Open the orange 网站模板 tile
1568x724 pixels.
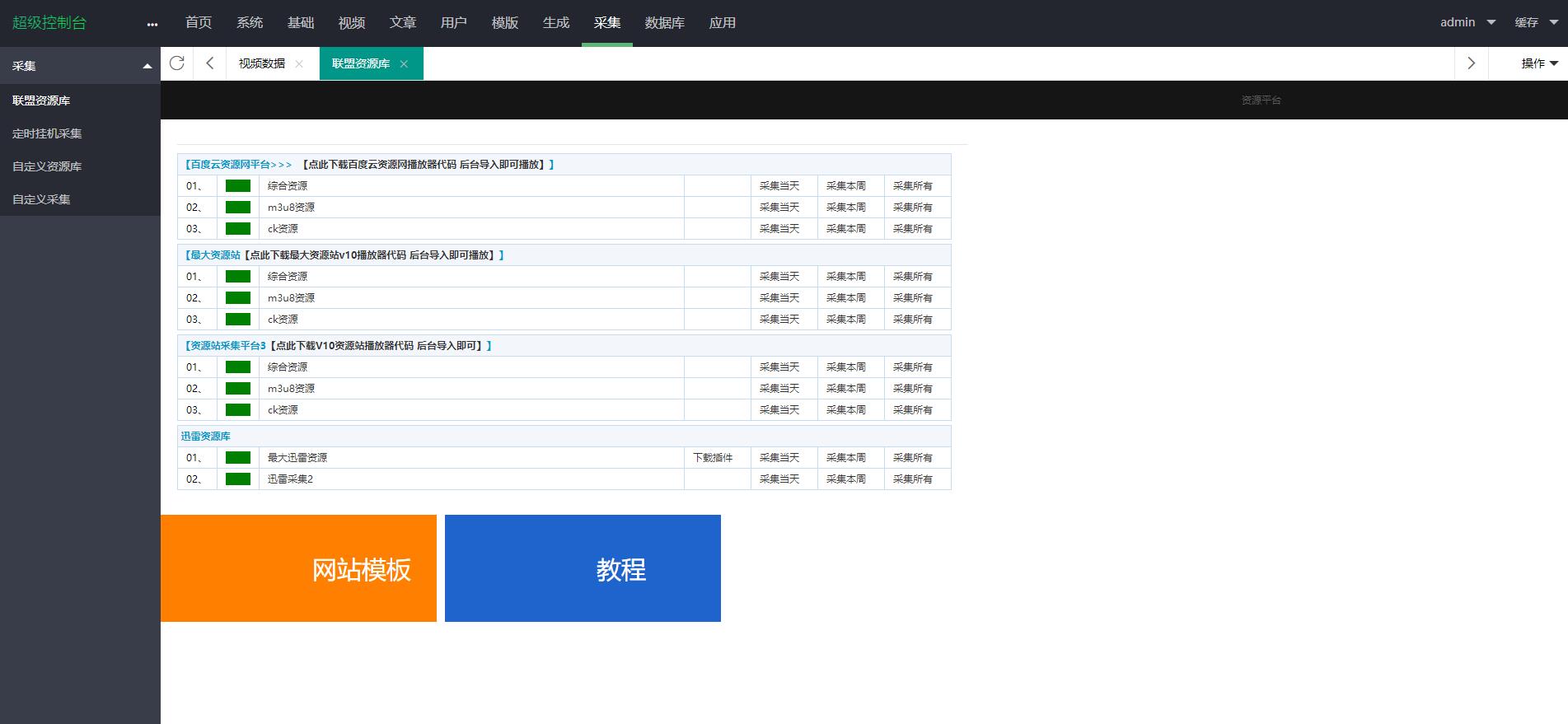click(x=298, y=568)
